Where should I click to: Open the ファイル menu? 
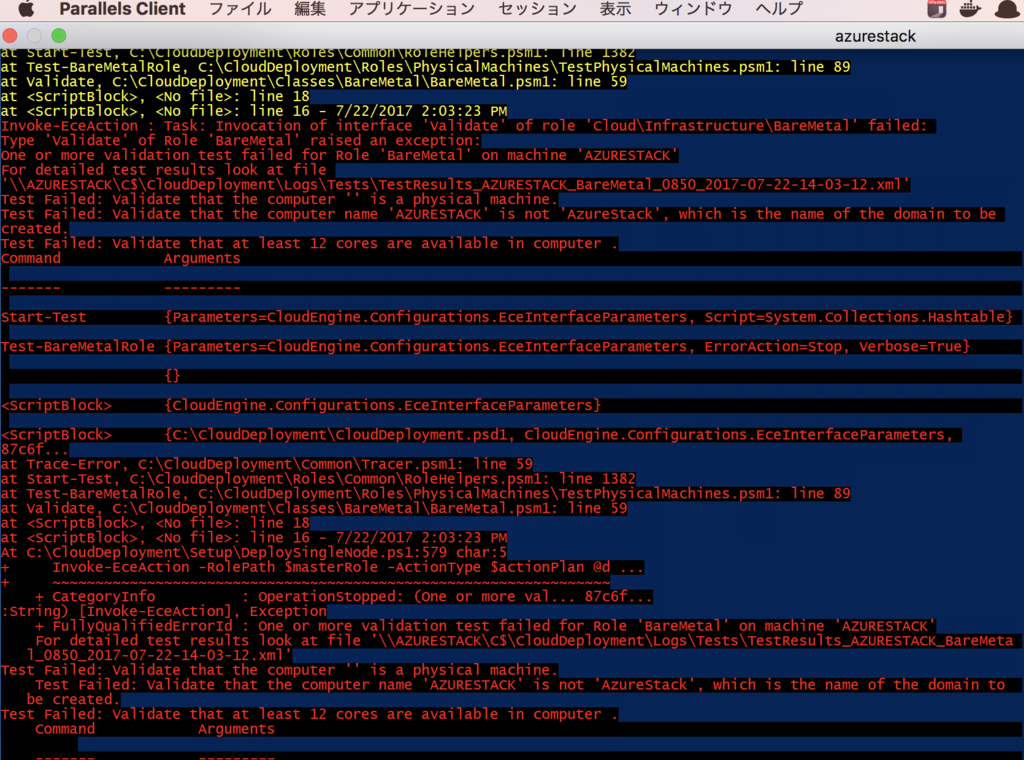point(240,9)
